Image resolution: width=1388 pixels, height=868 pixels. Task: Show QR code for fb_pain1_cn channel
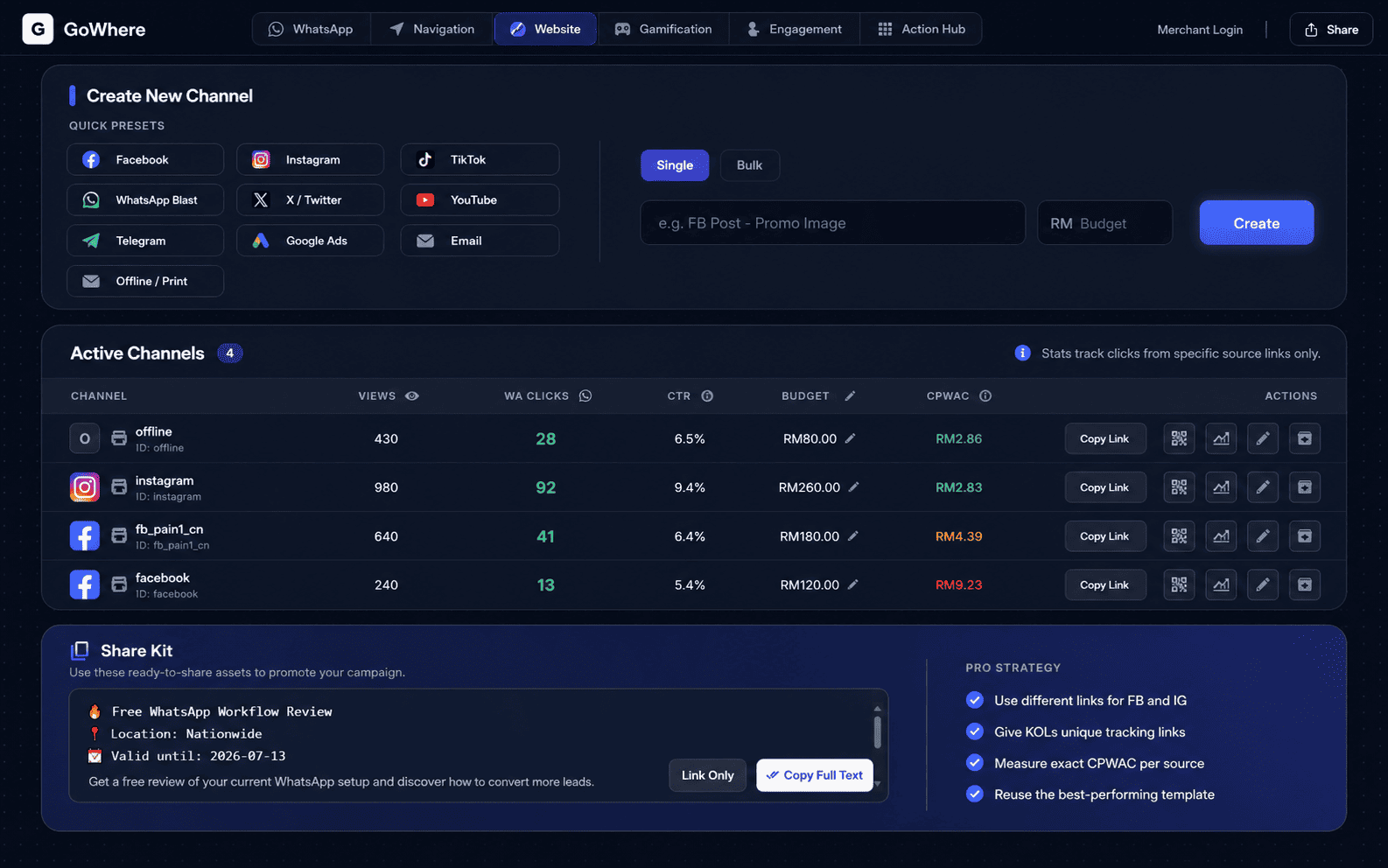pyautogui.click(x=1179, y=536)
